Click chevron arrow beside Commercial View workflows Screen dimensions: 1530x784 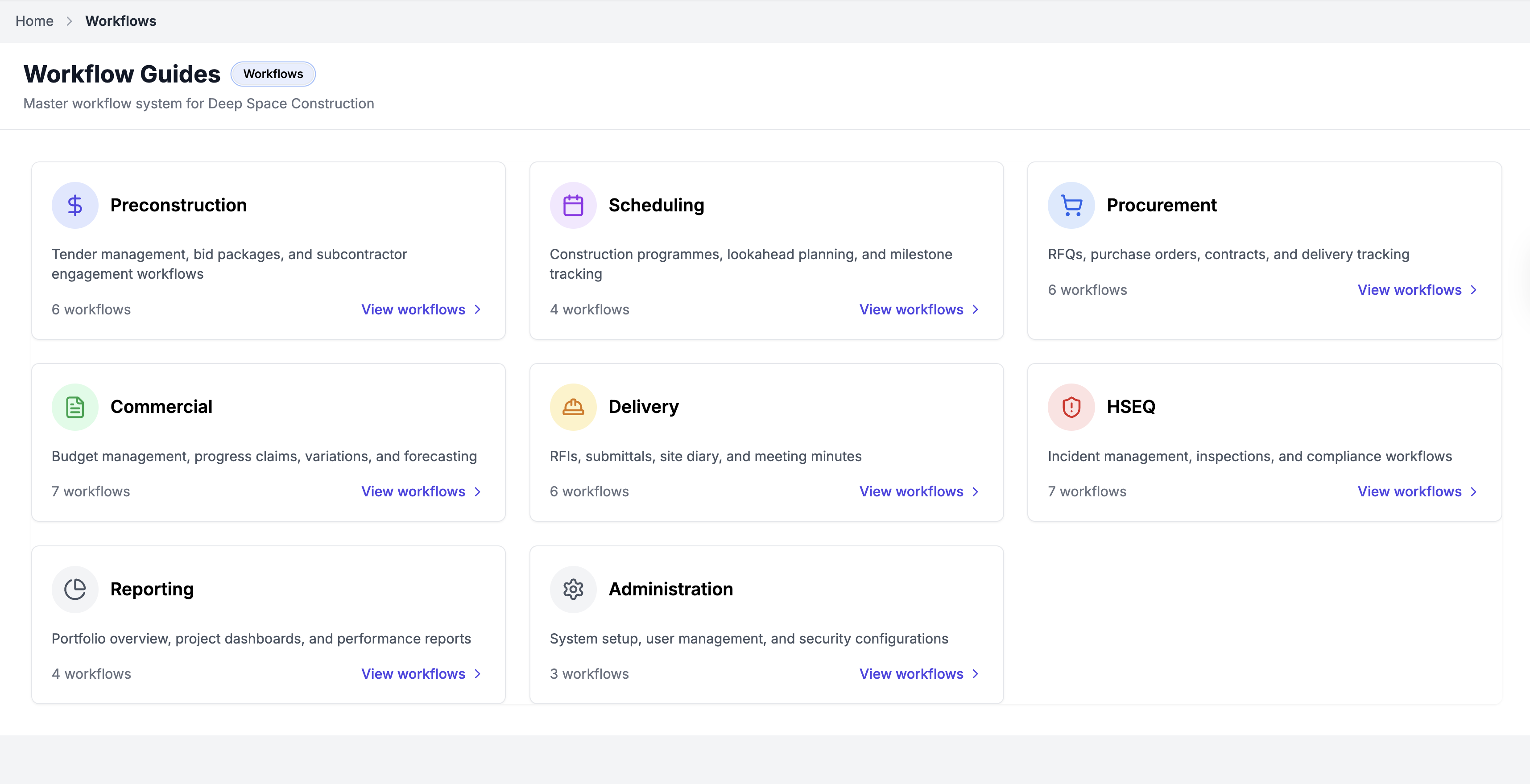coord(477,492)
